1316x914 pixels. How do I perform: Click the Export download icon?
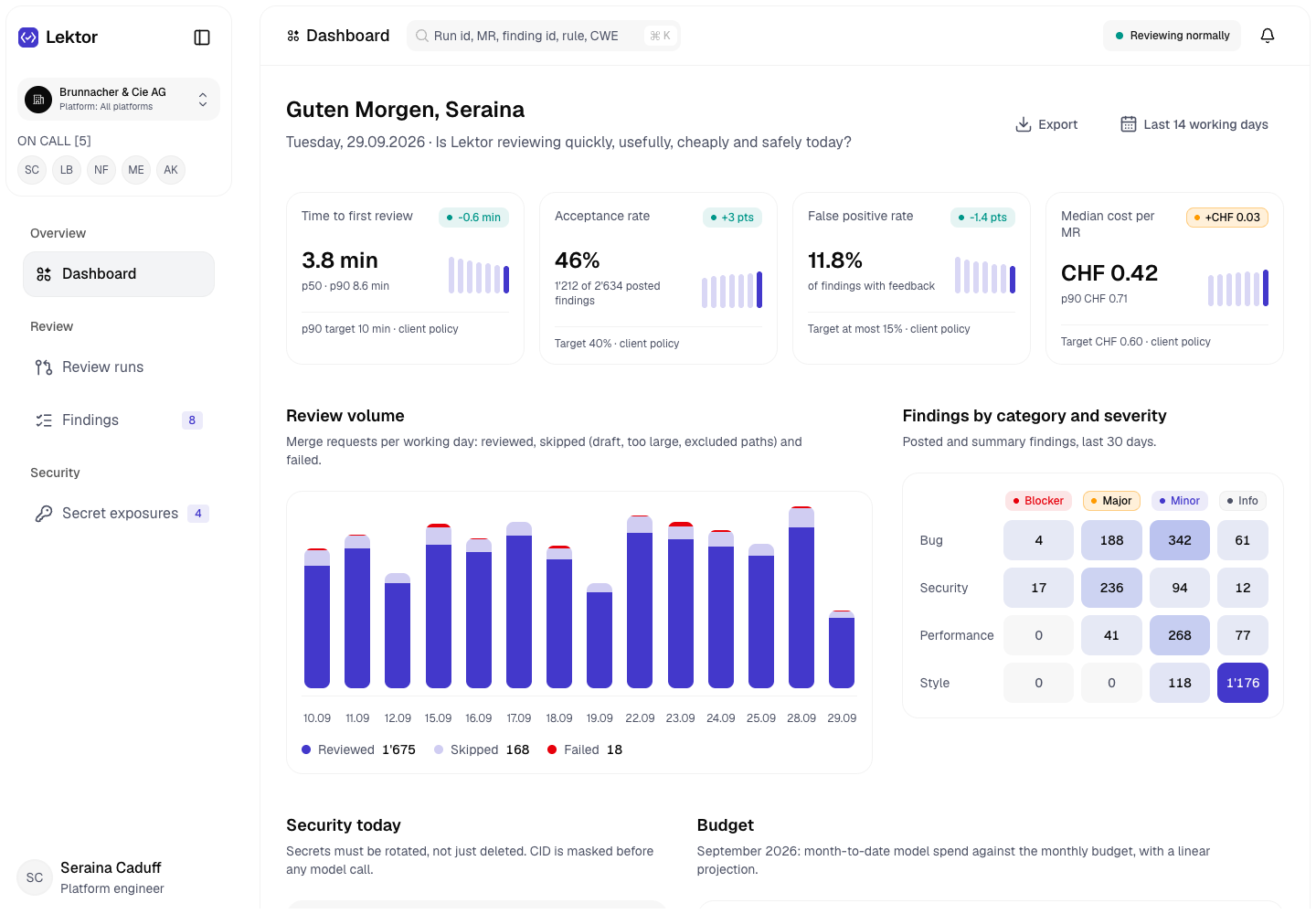point(1024,124)
